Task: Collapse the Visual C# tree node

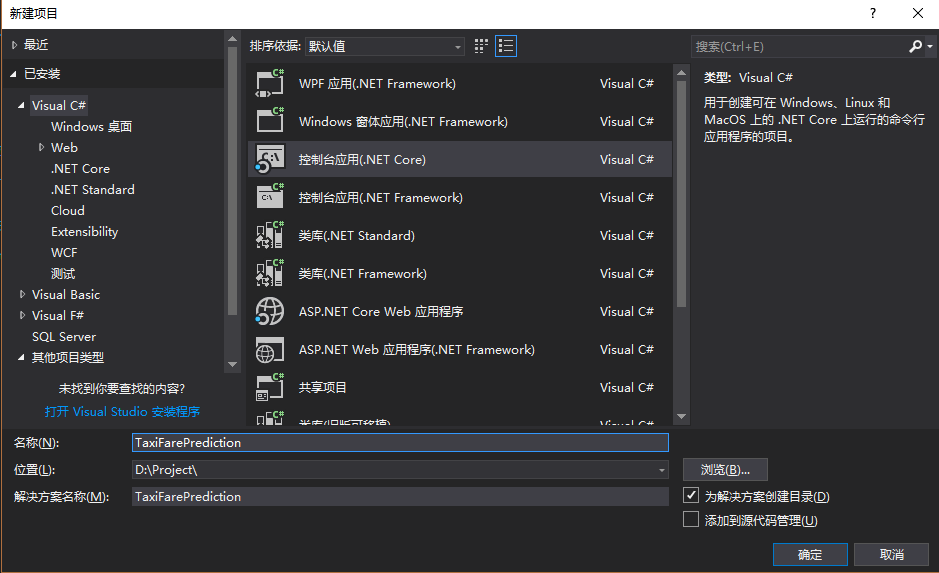Action: pyautogui.click(x=22, y=105)
